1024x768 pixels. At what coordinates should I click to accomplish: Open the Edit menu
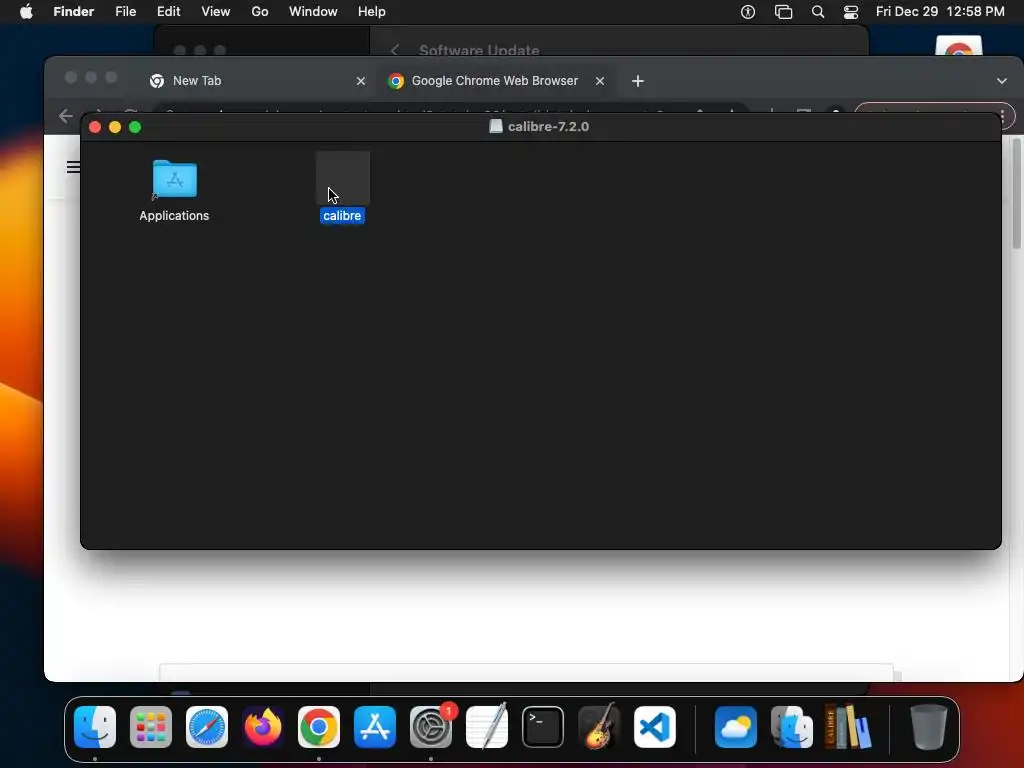click(168, 12)
